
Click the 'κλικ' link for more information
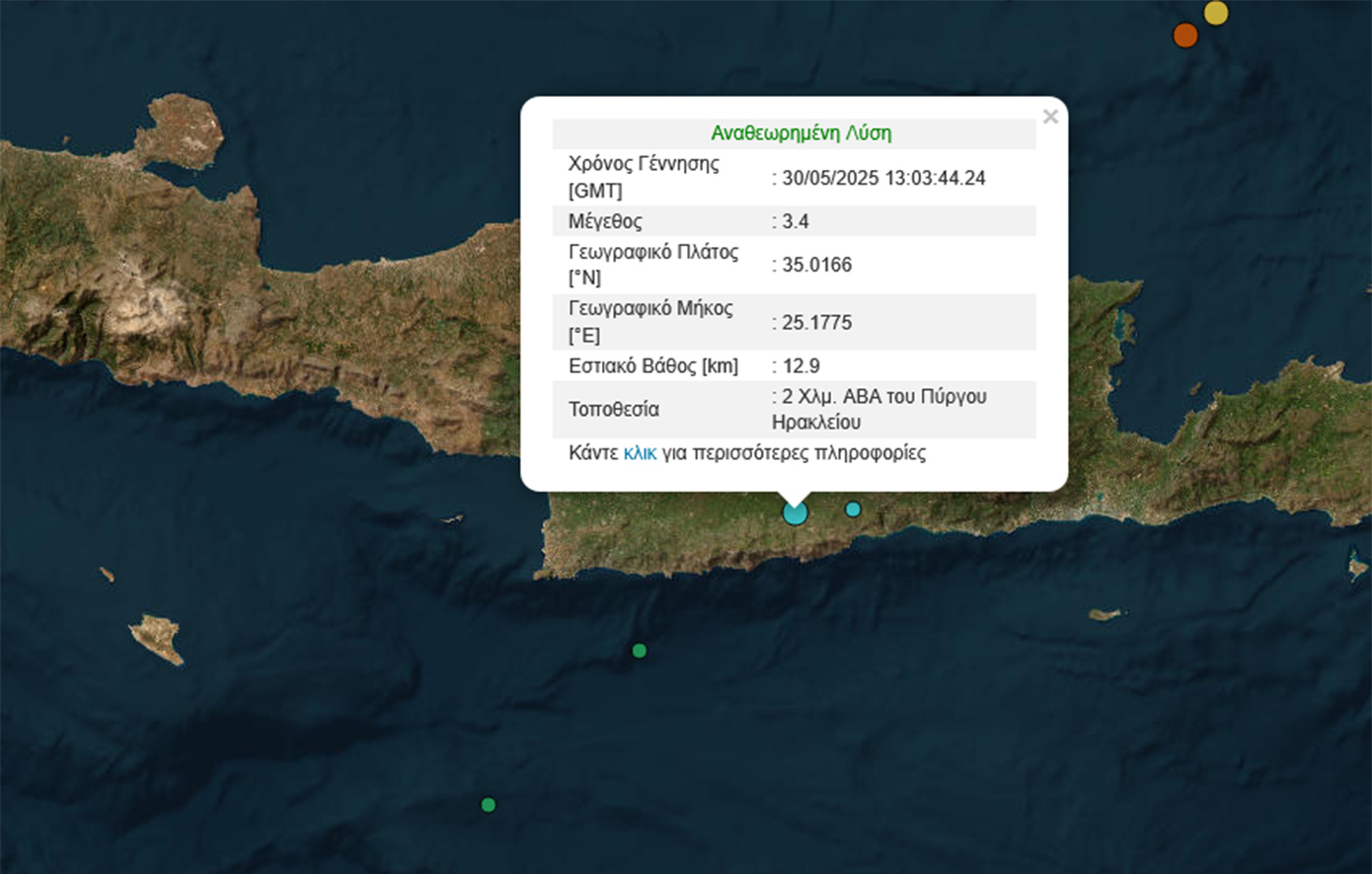click(x=640, y=453)
